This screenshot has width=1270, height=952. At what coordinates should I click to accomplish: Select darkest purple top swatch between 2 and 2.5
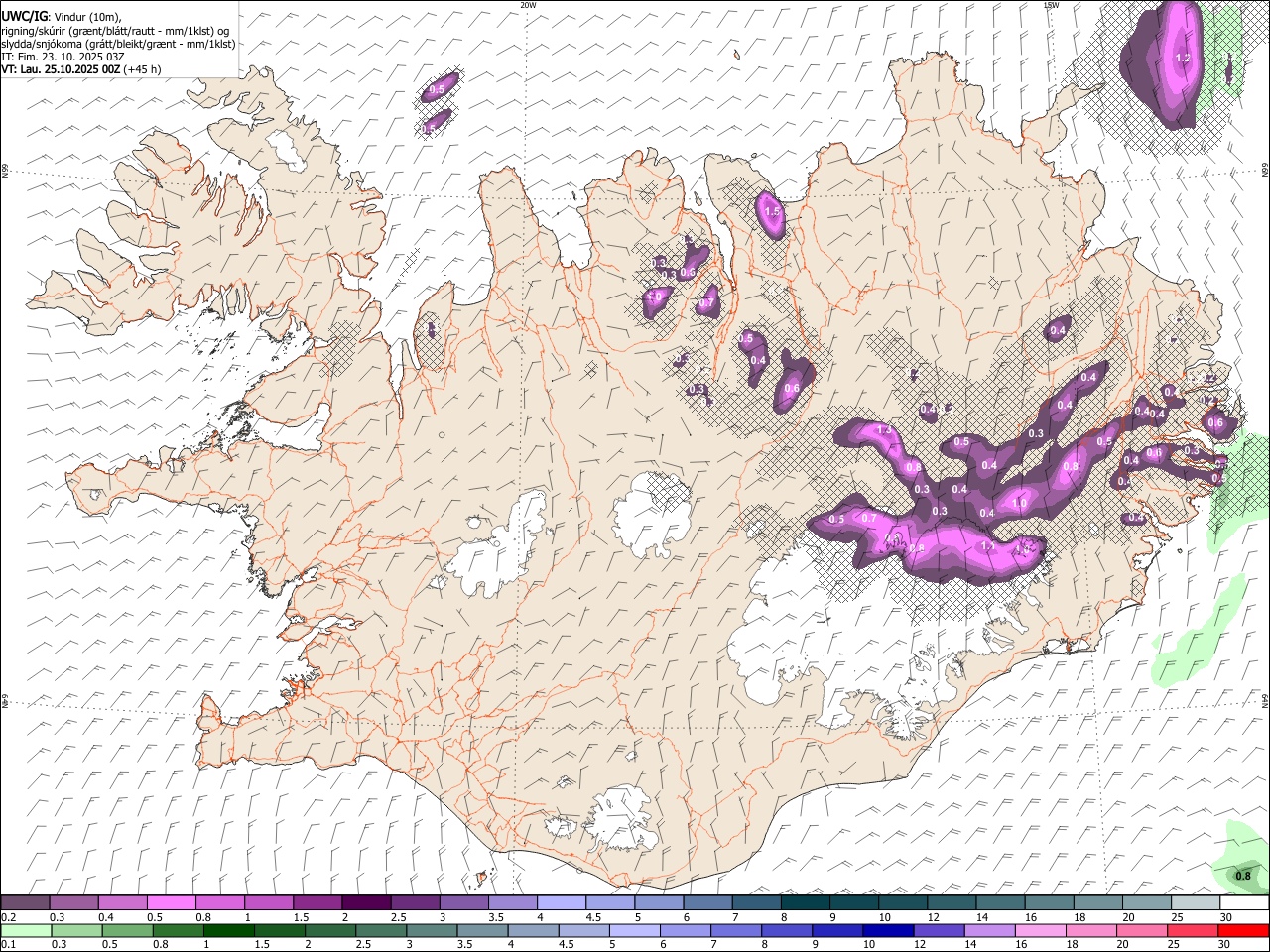tap(366, 902)
